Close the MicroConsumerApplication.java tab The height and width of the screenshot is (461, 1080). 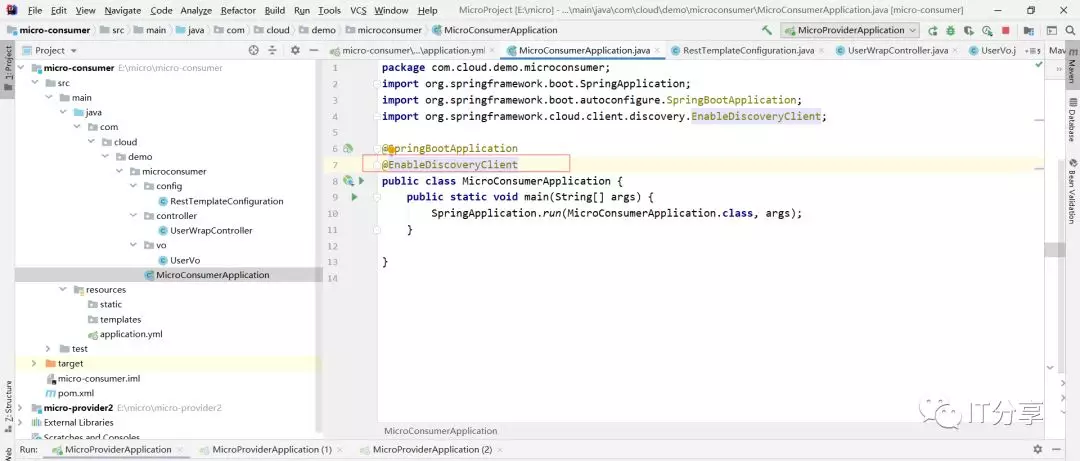coord(658,50)
